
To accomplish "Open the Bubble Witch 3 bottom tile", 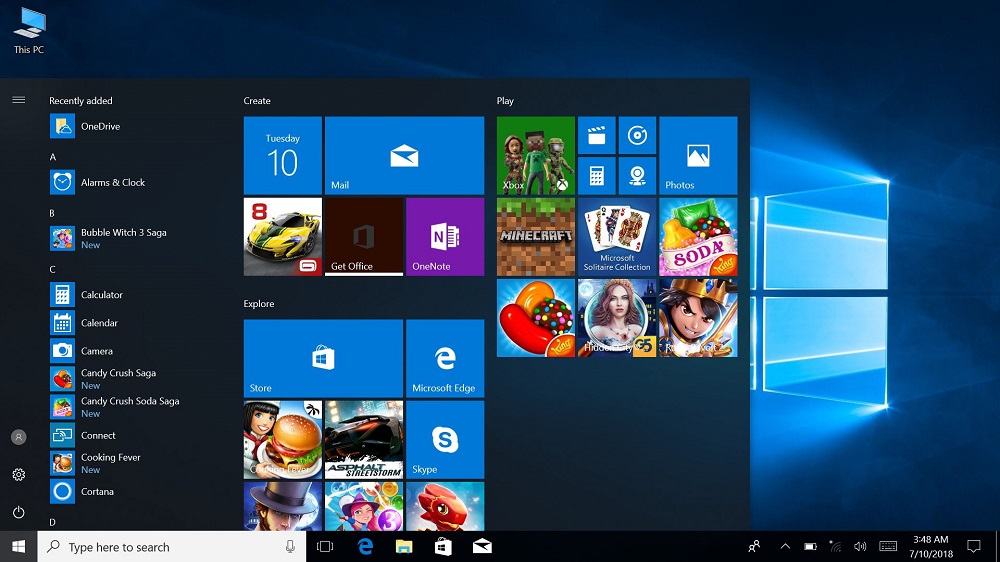I will [364, 507].
